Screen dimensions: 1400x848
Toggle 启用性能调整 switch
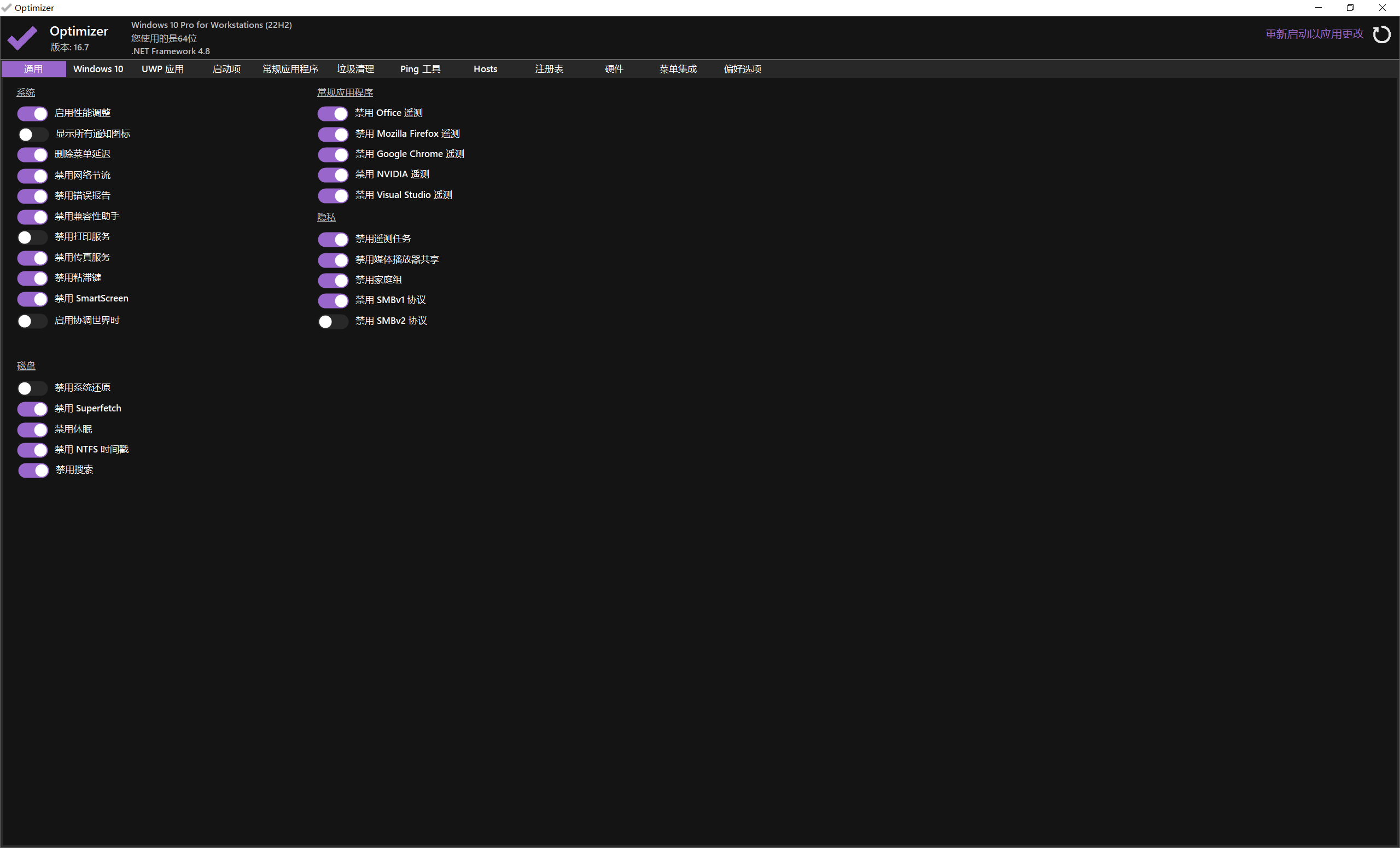click(x=32, y=114)
